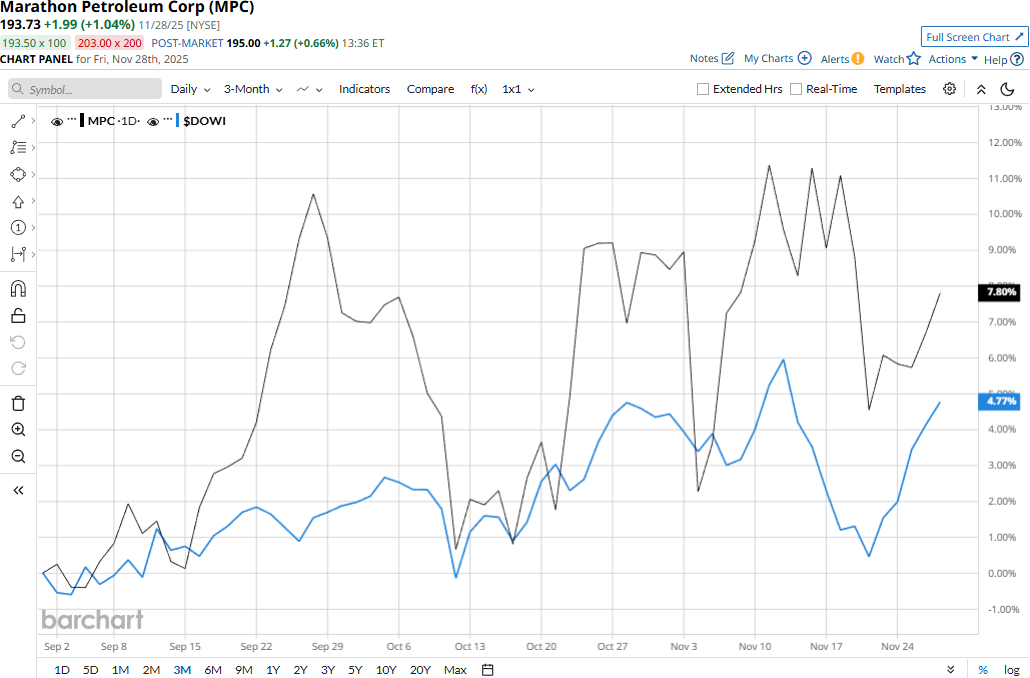Select the trend line drawing tool
Image resolution: width=1030 pixels, height=678 pixels.
[x=18, y=121]
